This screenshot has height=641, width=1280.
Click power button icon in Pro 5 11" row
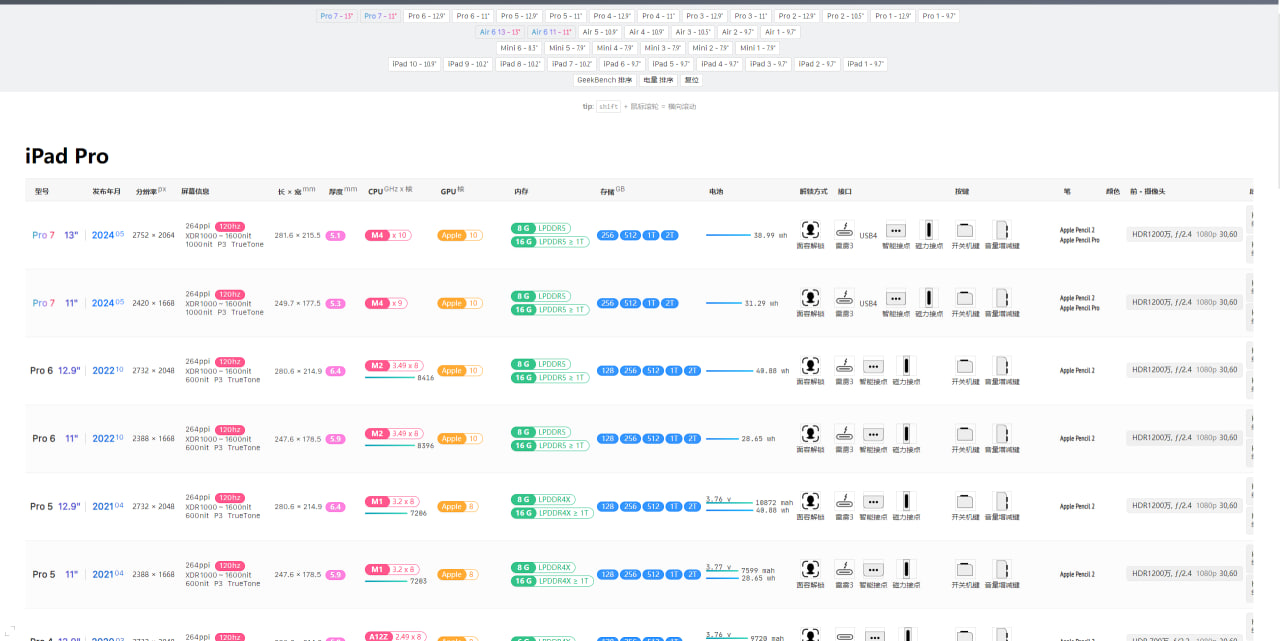[965, 569]
